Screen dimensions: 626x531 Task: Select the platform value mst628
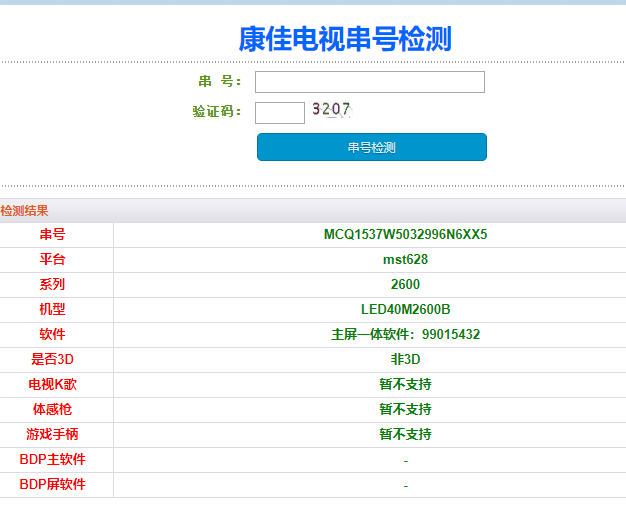pos(405,260)
